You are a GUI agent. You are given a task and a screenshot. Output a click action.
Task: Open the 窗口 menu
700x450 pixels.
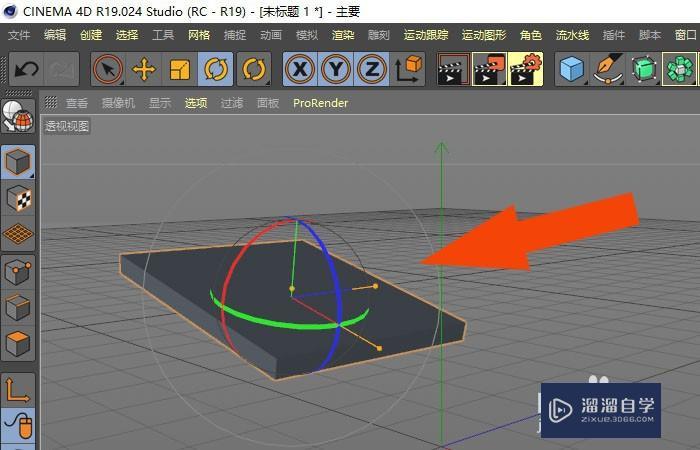[686, 35]
